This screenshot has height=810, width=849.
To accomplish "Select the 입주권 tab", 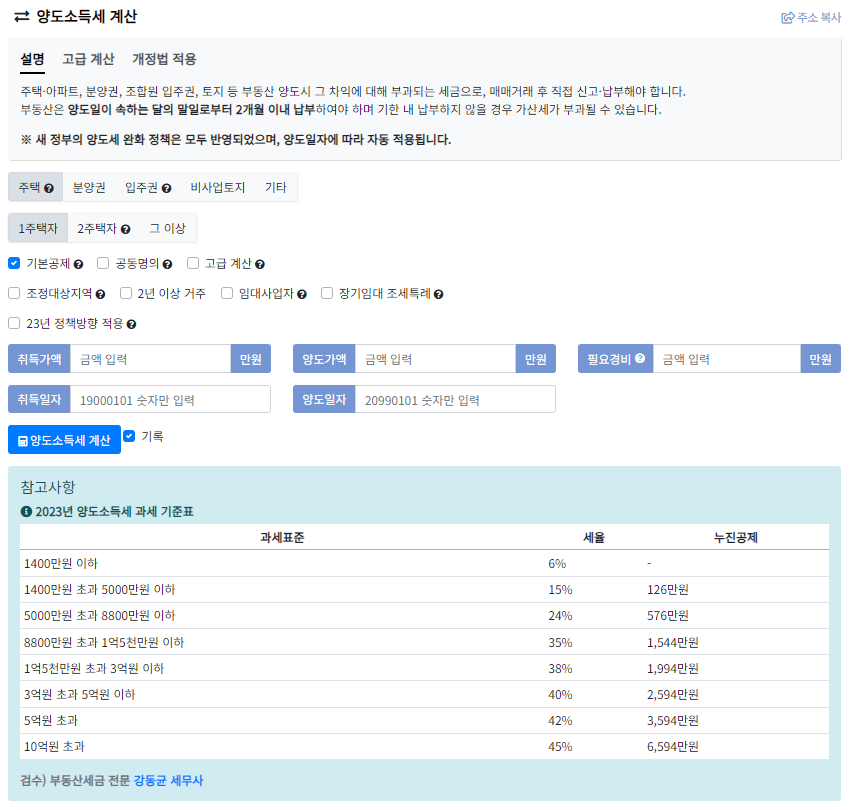I will pos(148,187).
